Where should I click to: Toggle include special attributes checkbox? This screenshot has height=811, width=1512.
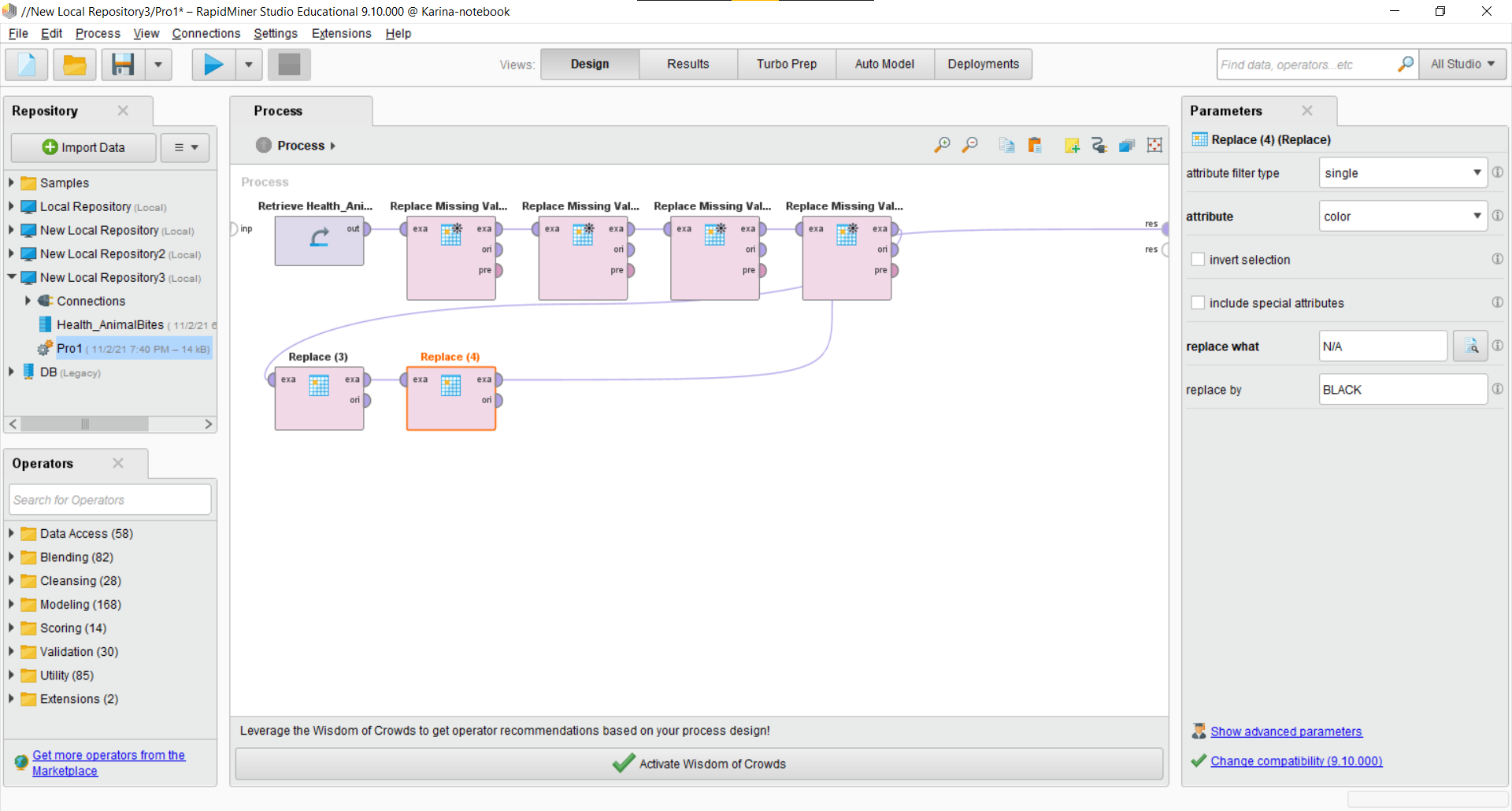(1198, 302)
